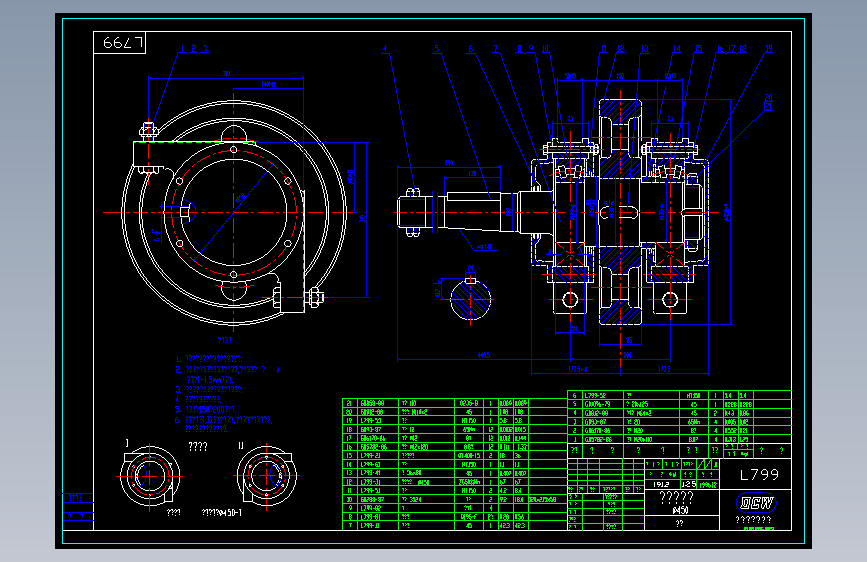The image size is (867, 562).
Task: Select part callout number 15
Action: pos(699,49)
